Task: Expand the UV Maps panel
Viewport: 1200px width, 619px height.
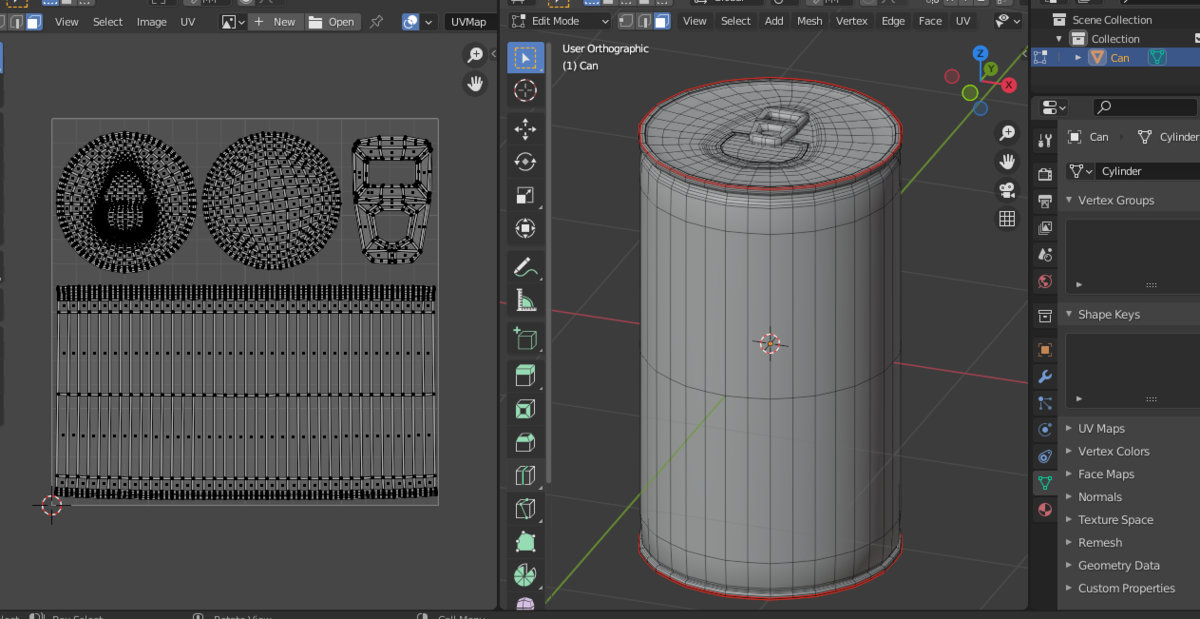Action: coord(1101,428)
